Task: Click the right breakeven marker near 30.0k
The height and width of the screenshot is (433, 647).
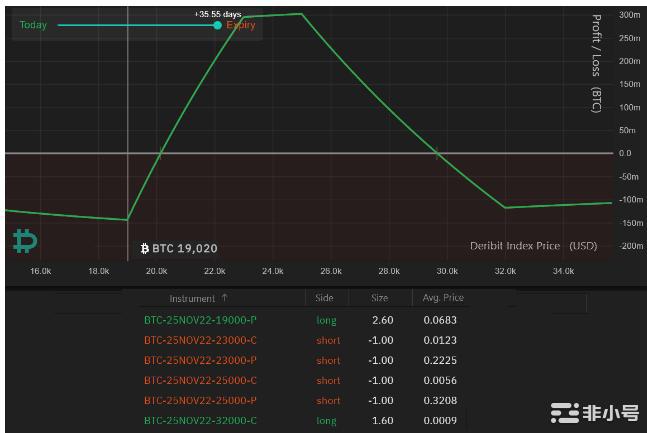Action: point(437,154)
